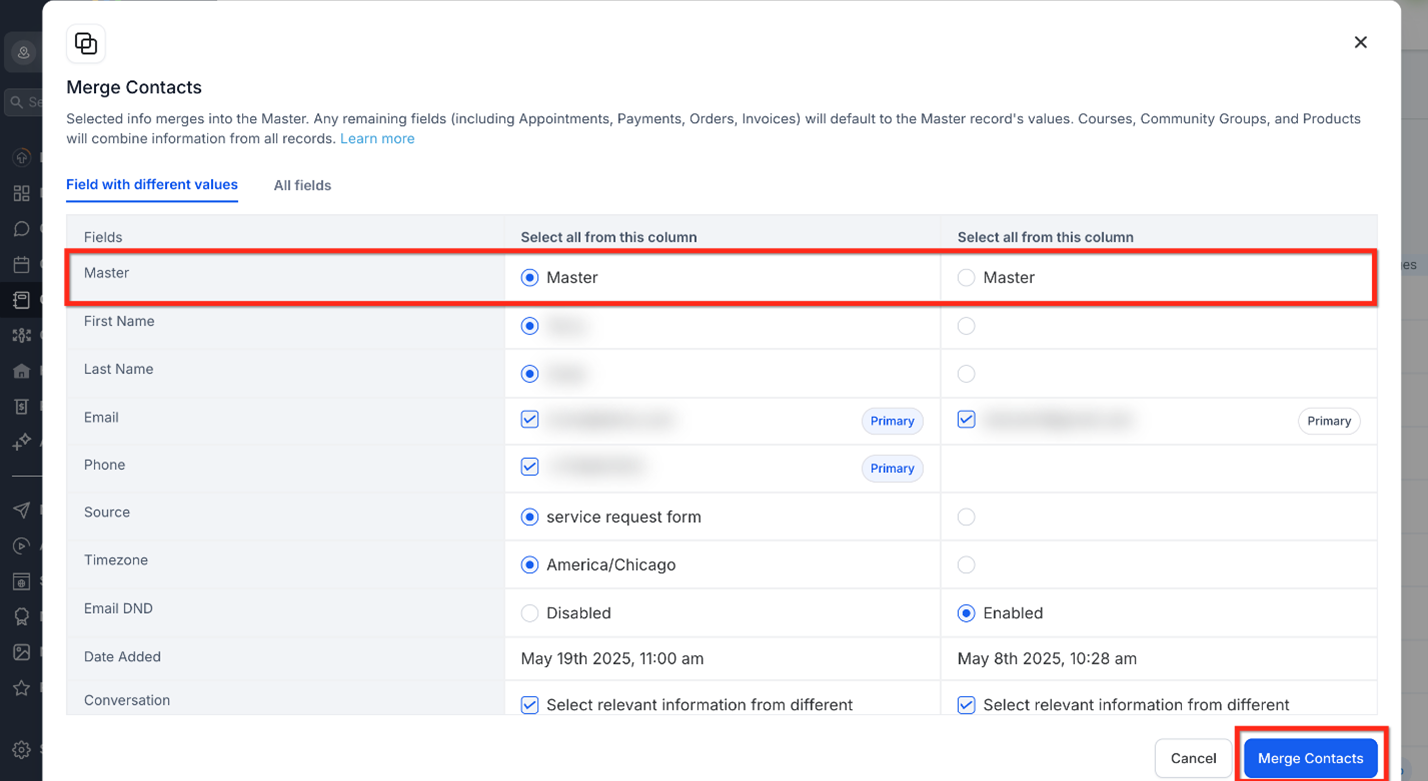The image size is (1428, 781).
Task: Click the blue-filled Primary badge in Email row
Action: coord(892,421)
